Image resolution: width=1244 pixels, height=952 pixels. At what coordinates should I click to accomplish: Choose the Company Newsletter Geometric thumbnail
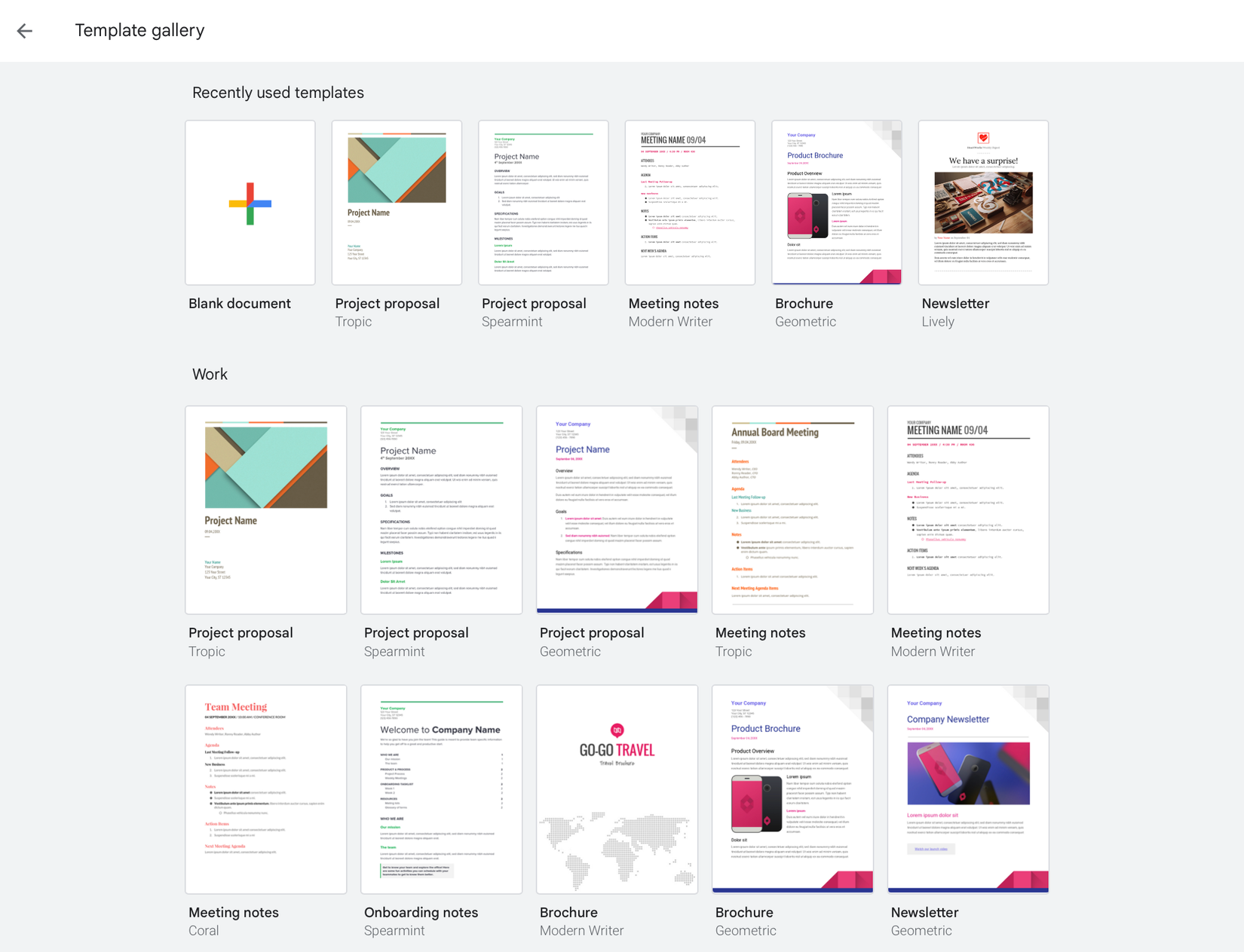(969, 789)
